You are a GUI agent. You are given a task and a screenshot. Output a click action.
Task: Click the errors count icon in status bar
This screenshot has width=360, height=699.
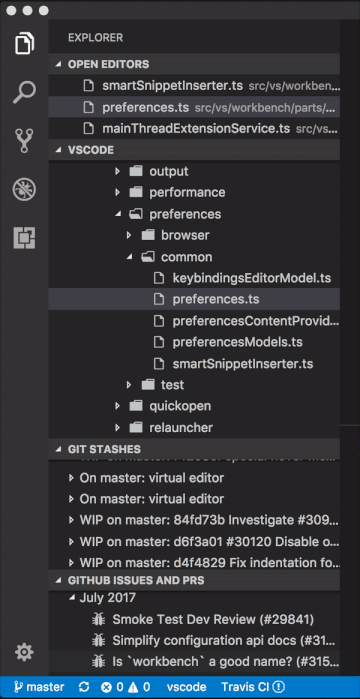click(x=106, y=687)
